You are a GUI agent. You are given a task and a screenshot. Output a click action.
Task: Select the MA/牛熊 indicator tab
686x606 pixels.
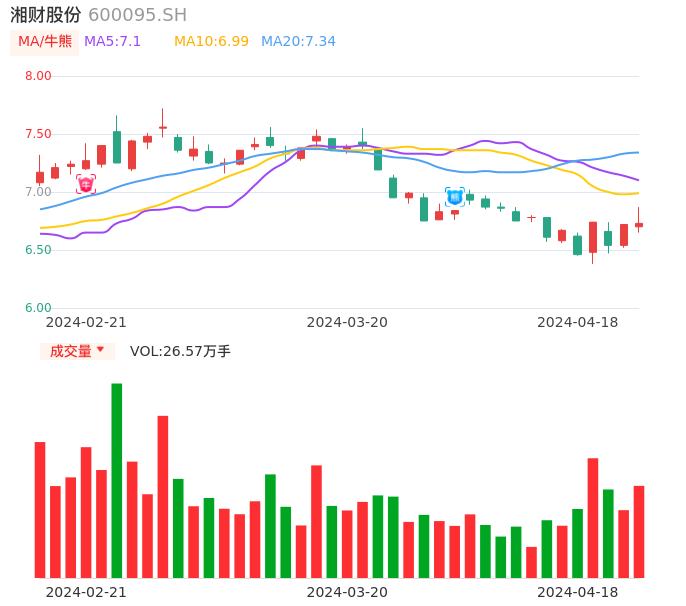(x=45, y=42)
